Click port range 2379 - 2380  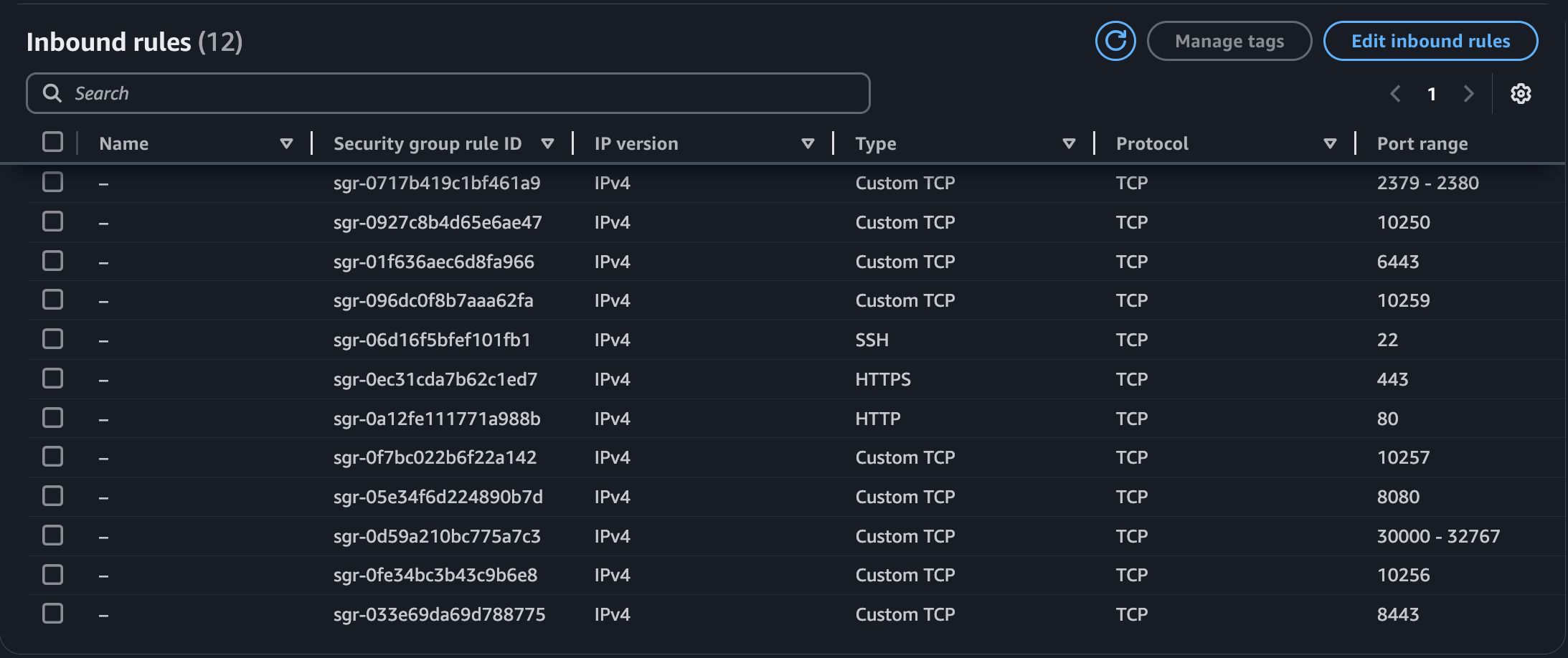pos(1428,183)
